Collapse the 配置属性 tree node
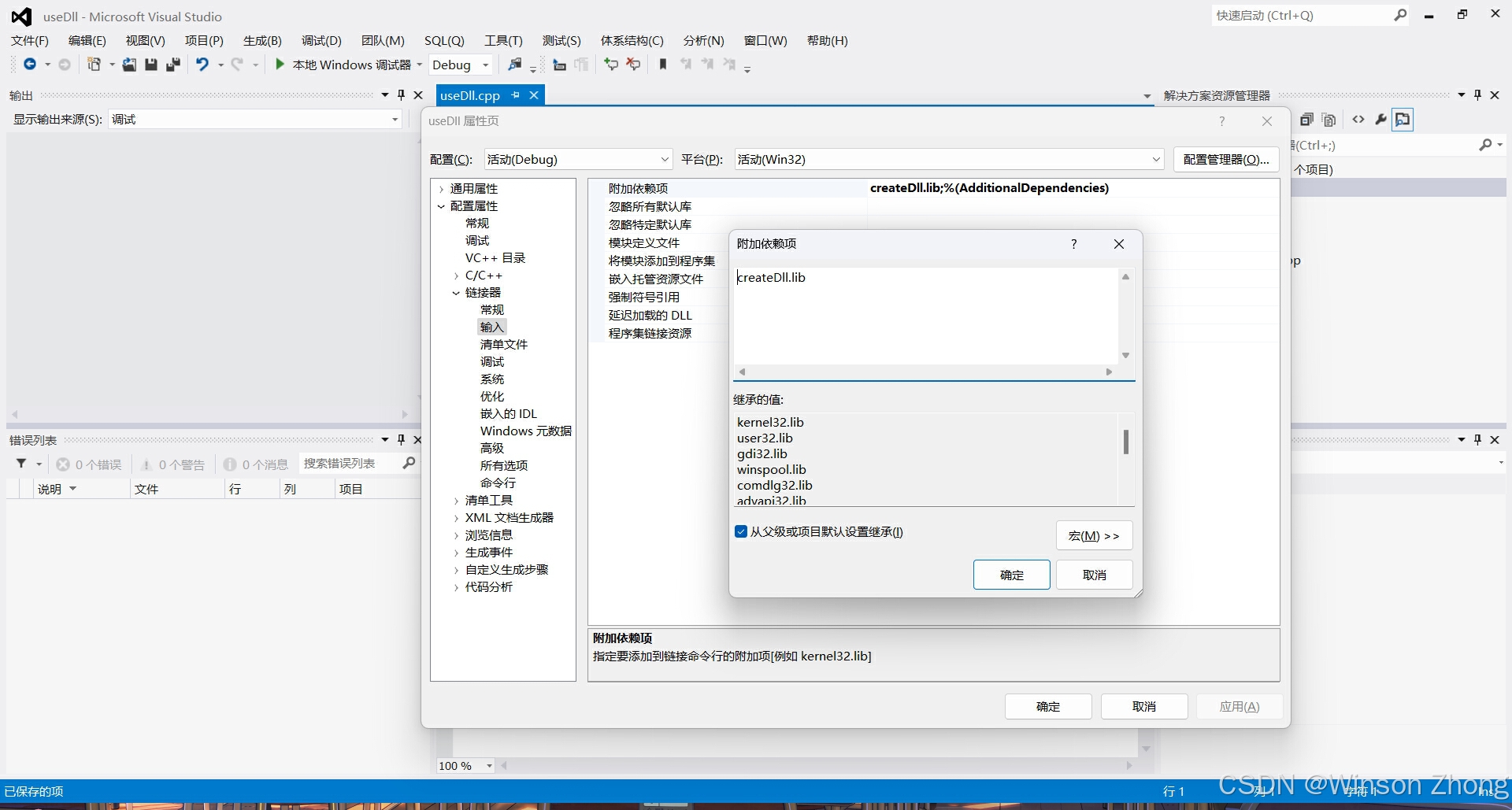 441,206
